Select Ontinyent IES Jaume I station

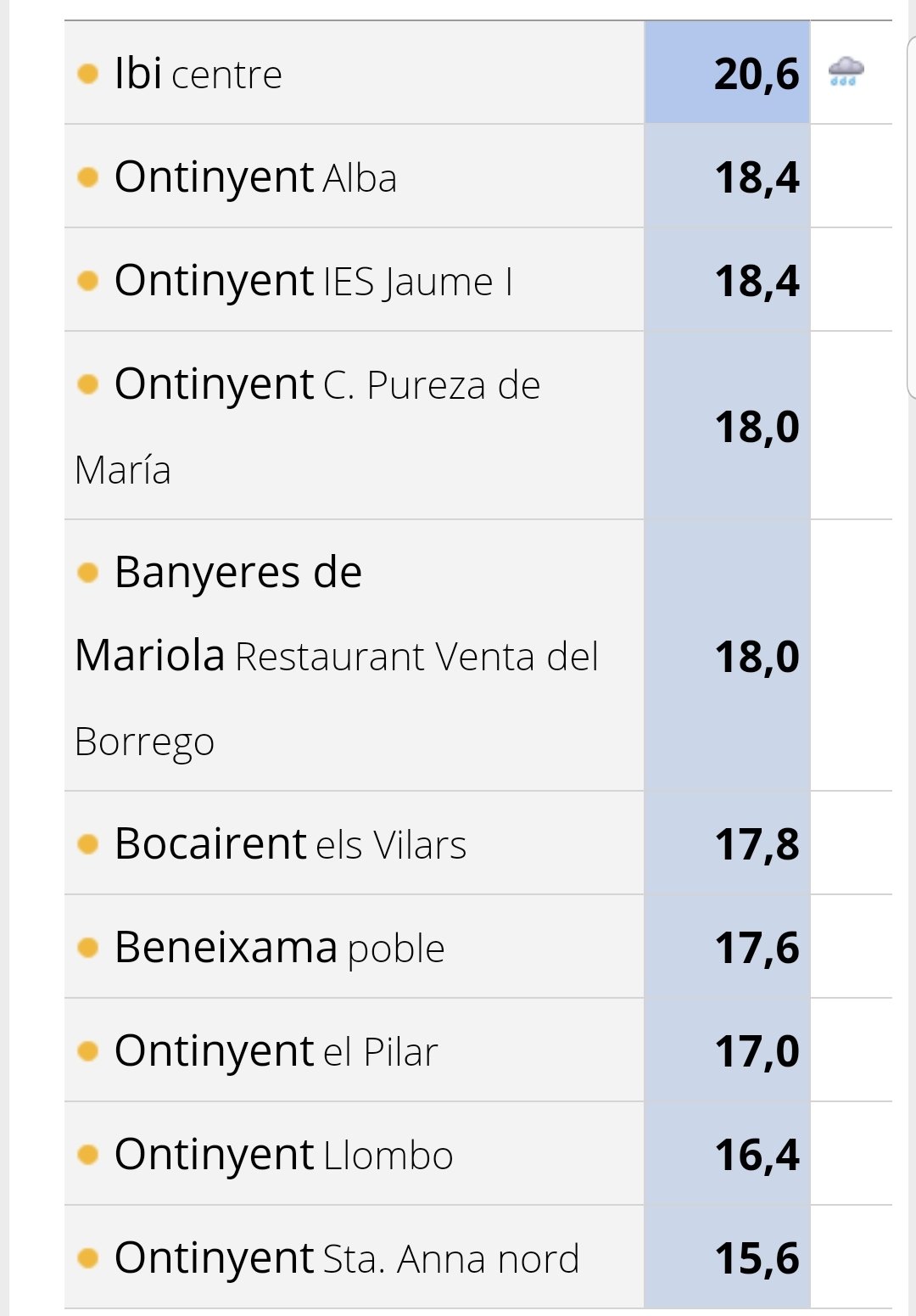pyautogui.click(x=314, y=281)
